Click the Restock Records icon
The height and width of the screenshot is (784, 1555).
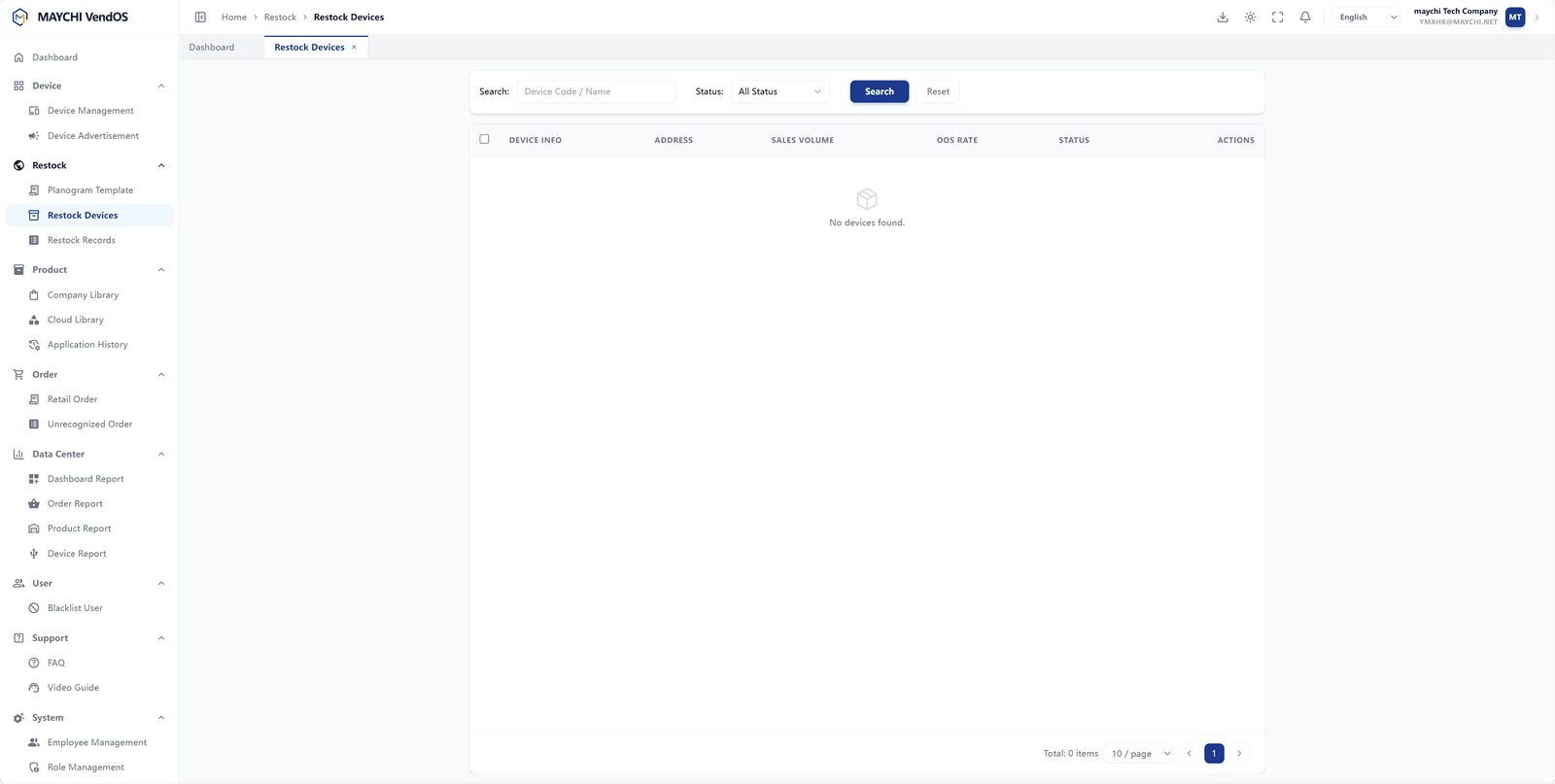click(34, 240)
